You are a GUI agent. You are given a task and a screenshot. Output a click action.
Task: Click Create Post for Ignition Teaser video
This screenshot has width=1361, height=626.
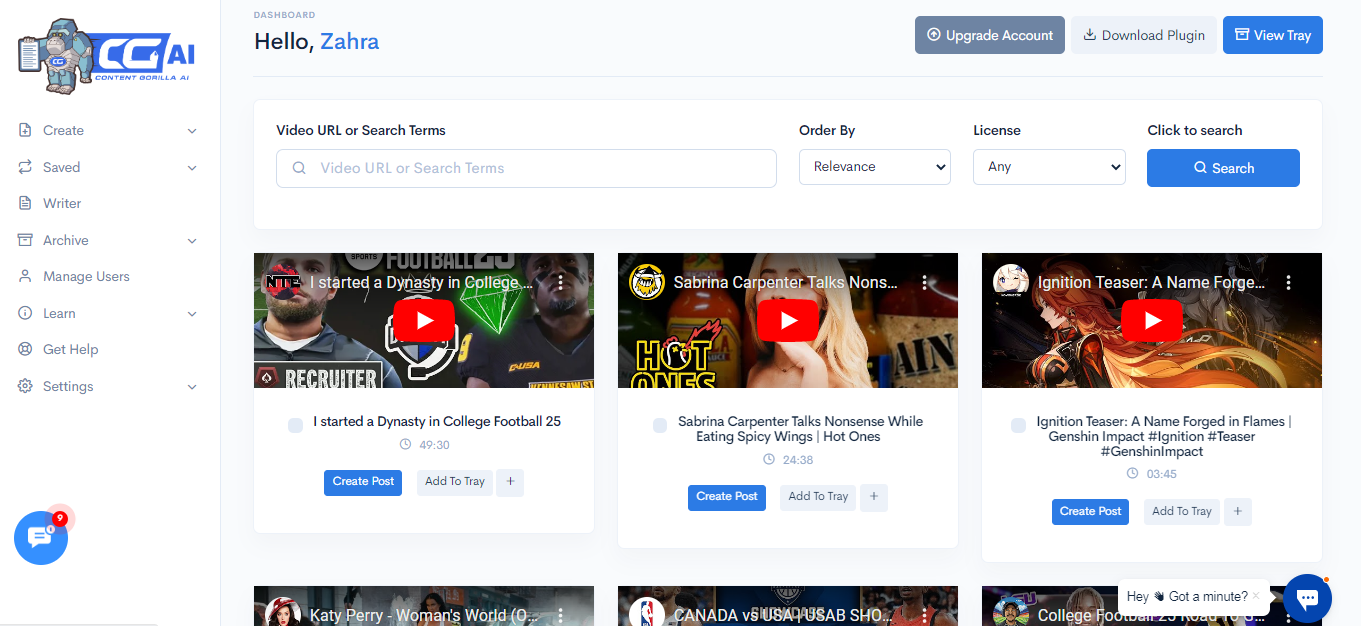(1091, 512)
